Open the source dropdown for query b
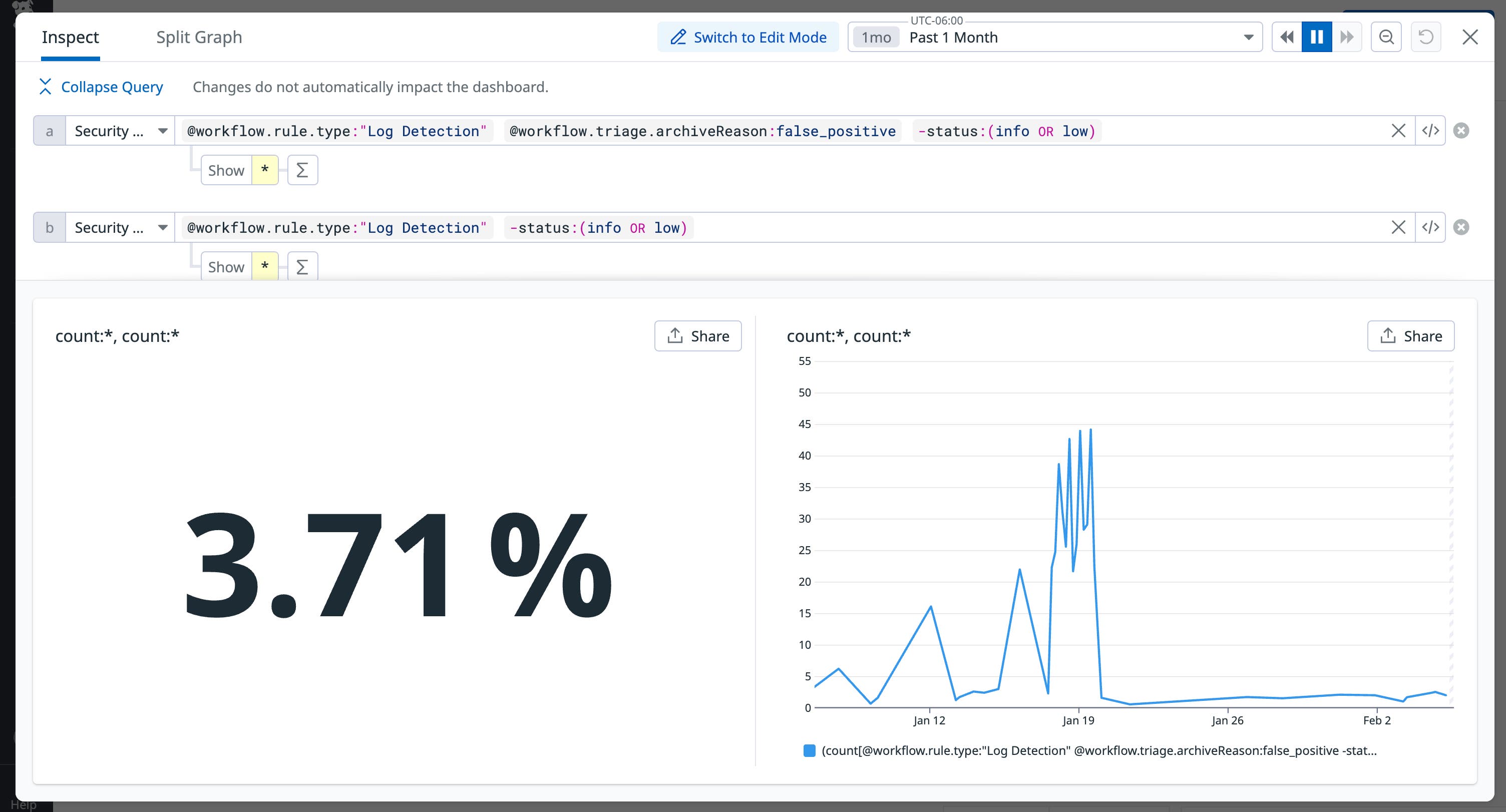The image size is (1506, 812). coord(164,227)
